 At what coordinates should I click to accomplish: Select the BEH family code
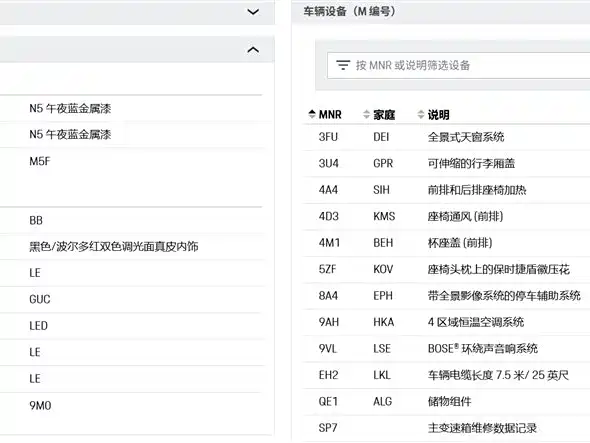coord(383,243)
